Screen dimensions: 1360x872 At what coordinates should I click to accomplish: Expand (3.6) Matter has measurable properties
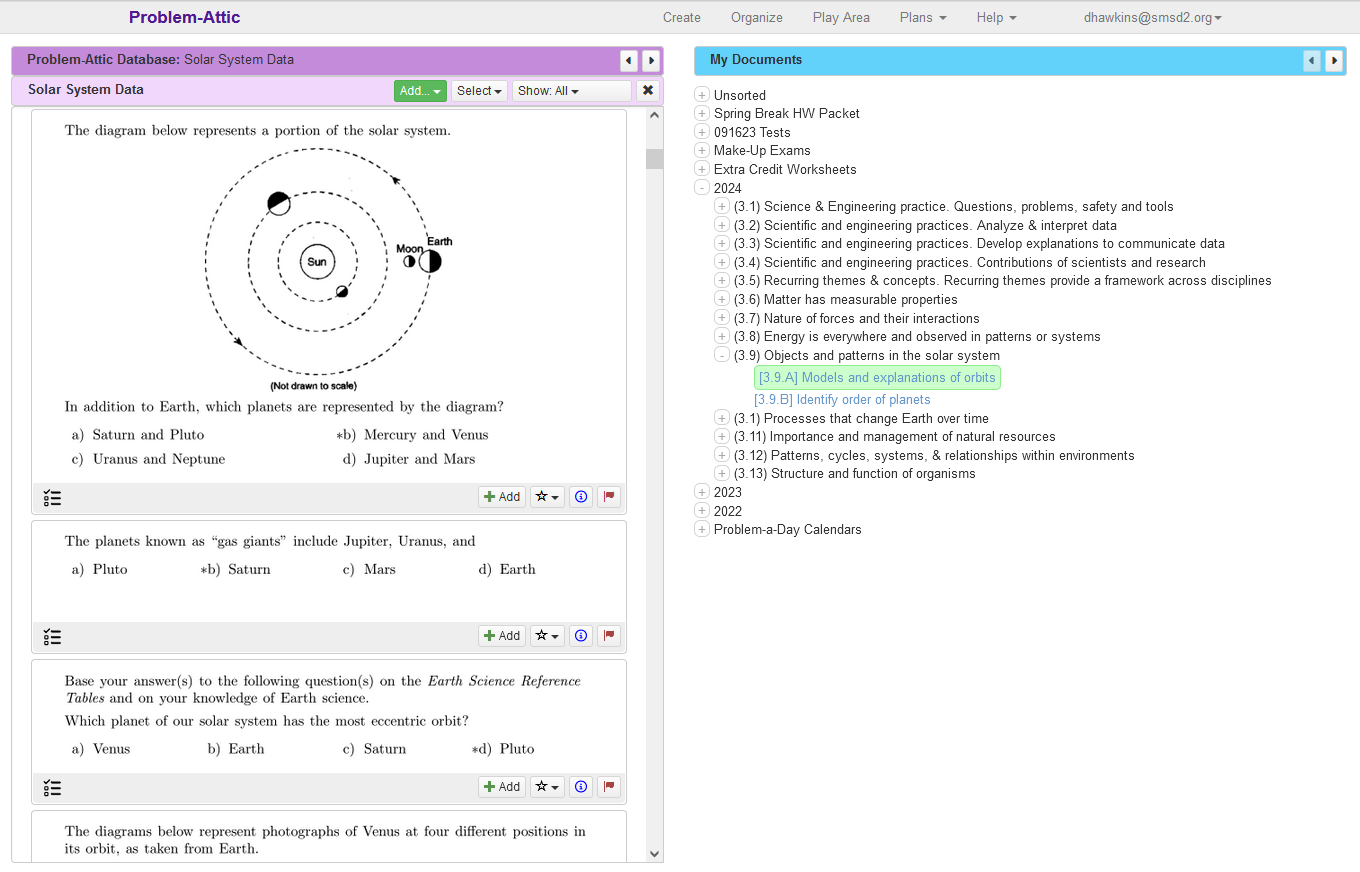click(722, 300)
